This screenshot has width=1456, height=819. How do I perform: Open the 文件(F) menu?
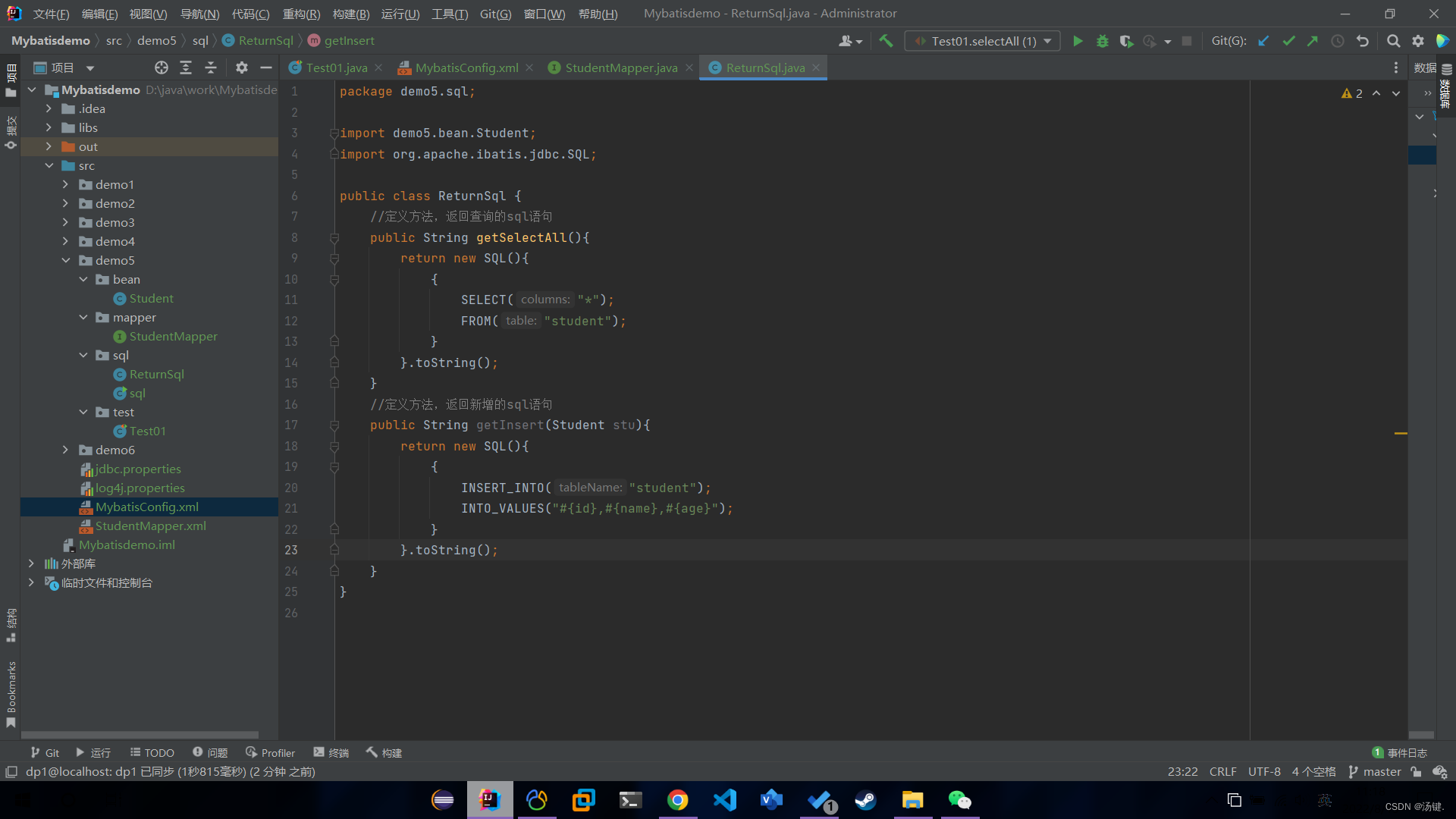51,14
